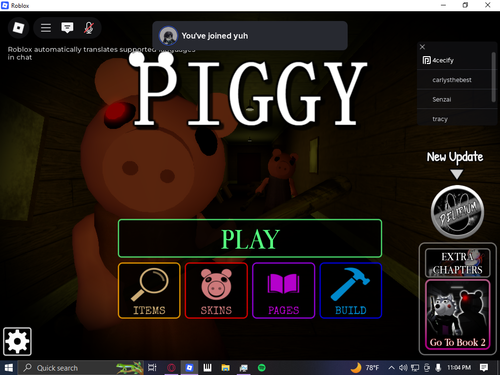Open Opera browser from taskbar
The width and height of the screenshot is (500, 375).
tap(171, 368)
